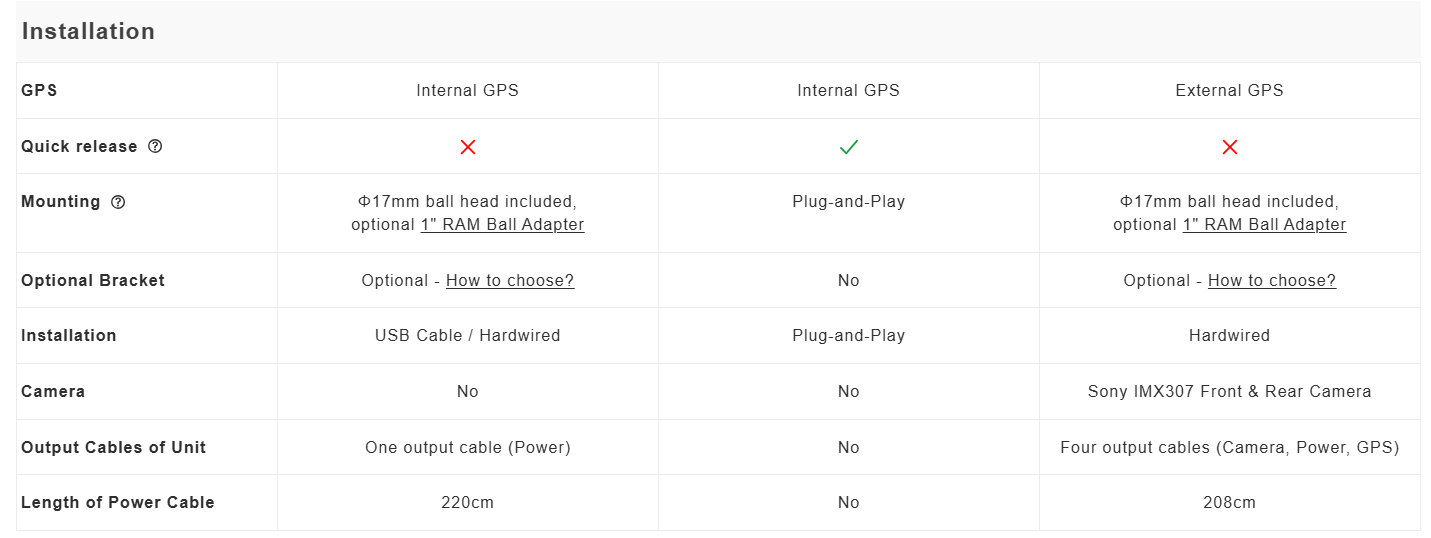Screen dimensions: 1431x538
Task: Select the 'Sony IMX307 Front & Rear Camera' text
Action: click(1229, 392)
